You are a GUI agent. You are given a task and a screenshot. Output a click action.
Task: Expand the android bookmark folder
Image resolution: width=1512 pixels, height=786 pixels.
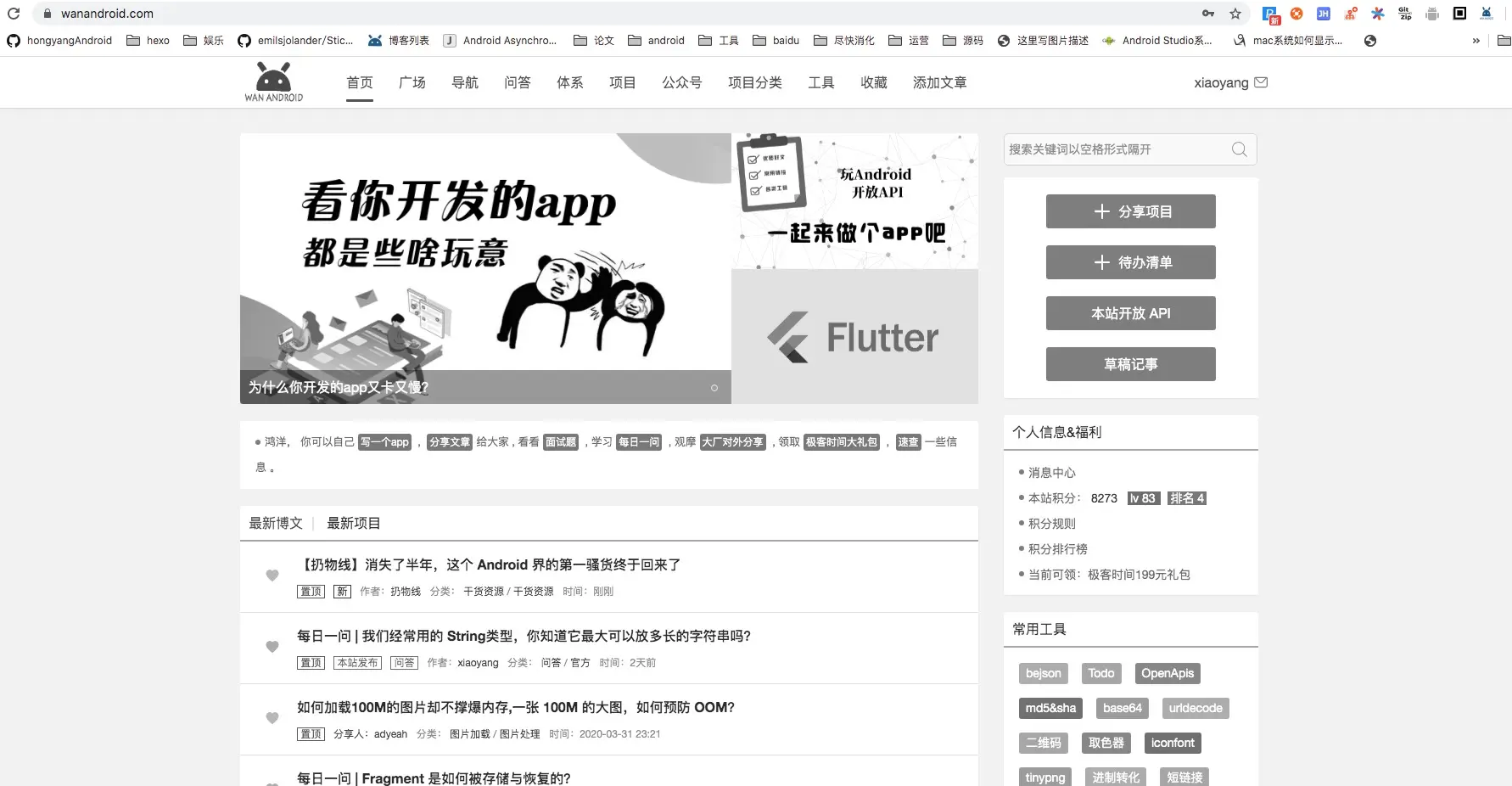[x=656, y=41]
